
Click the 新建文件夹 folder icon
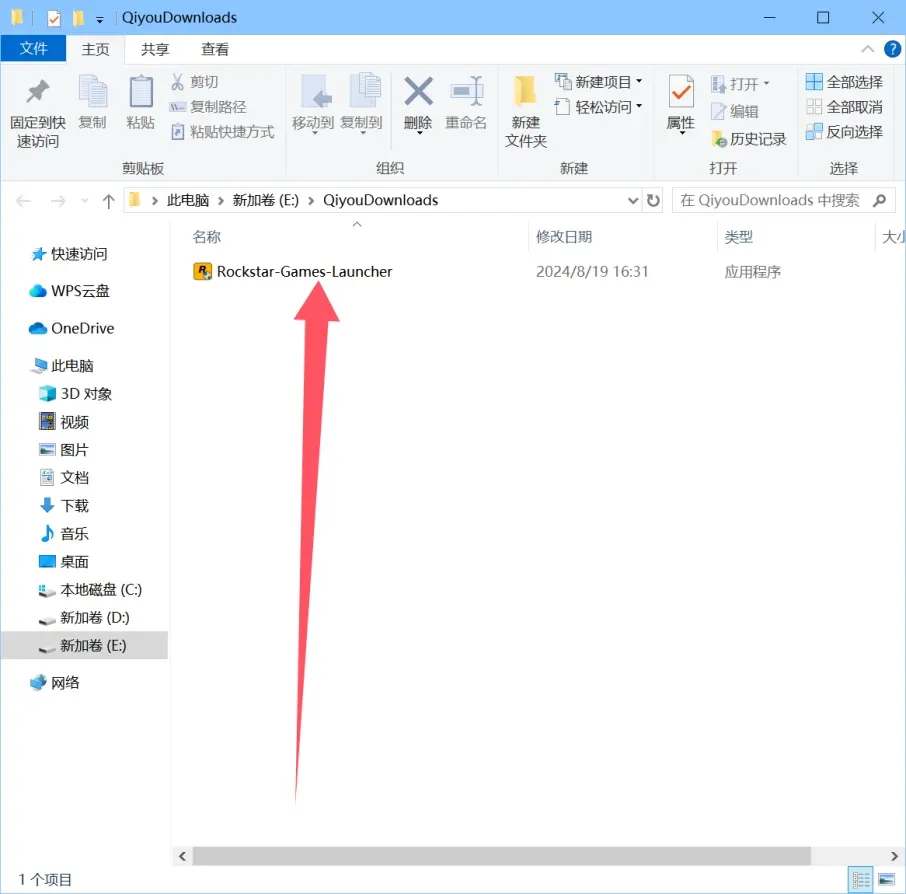pos(525,92)
